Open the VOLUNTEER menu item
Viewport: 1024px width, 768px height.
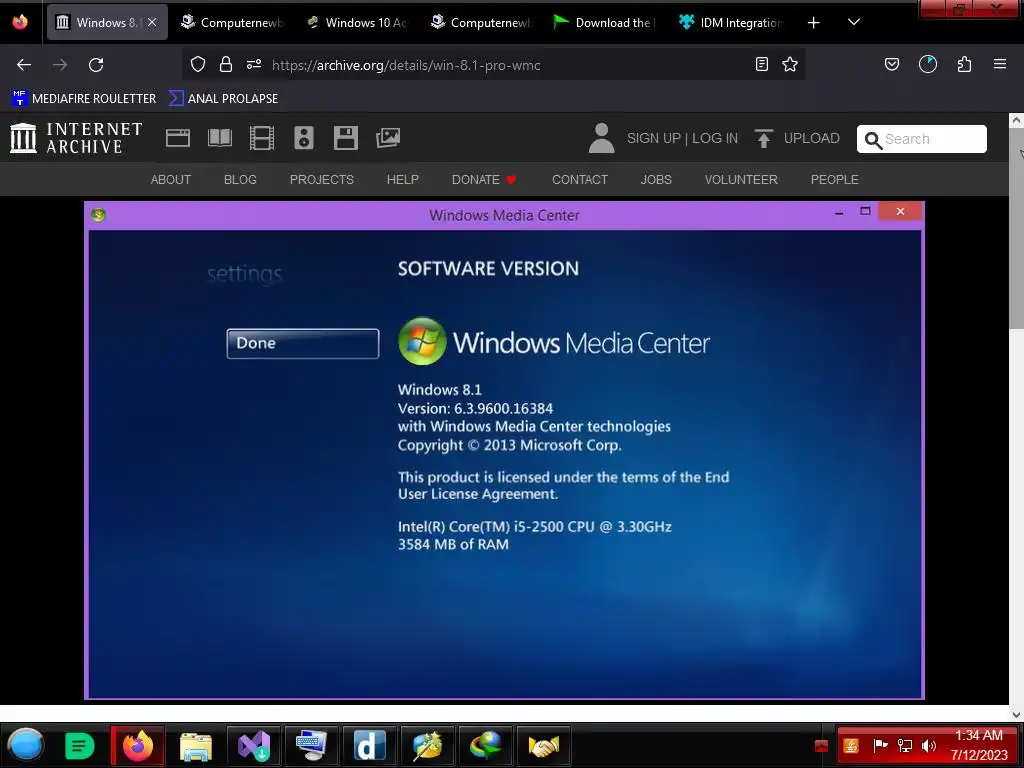tap(741, 180)
